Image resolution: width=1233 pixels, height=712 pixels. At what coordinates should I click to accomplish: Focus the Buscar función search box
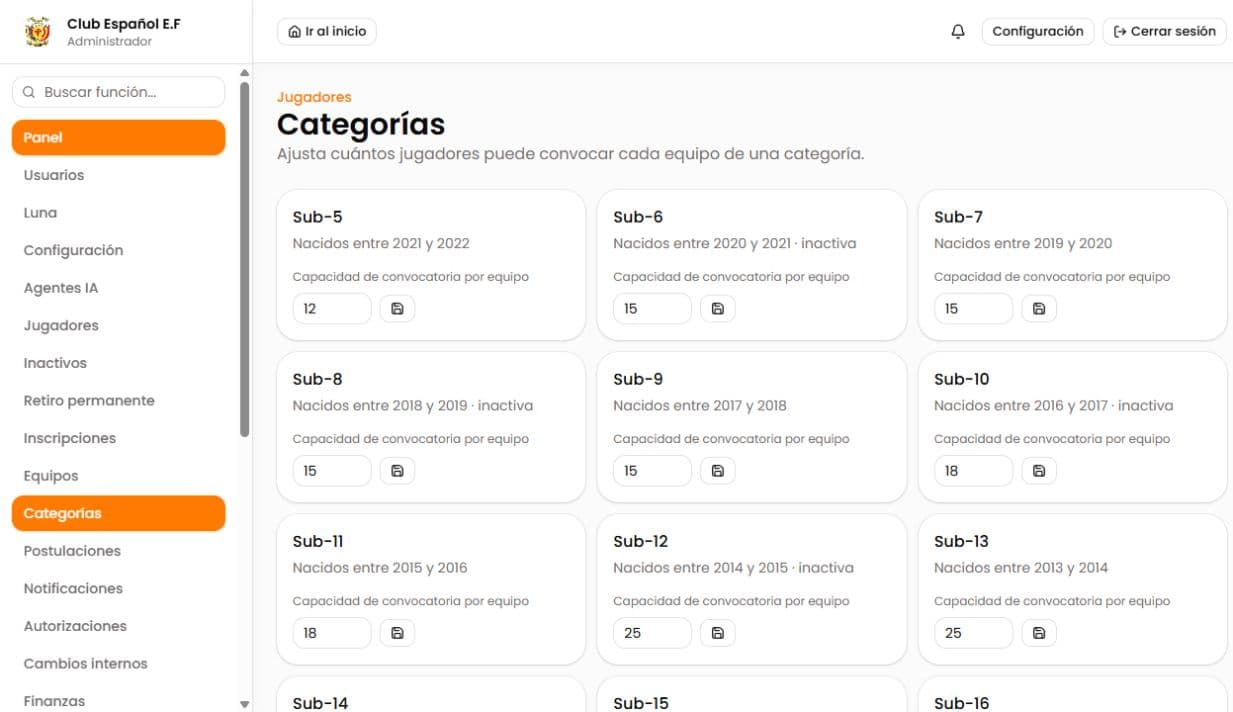[x=118, y=92]
